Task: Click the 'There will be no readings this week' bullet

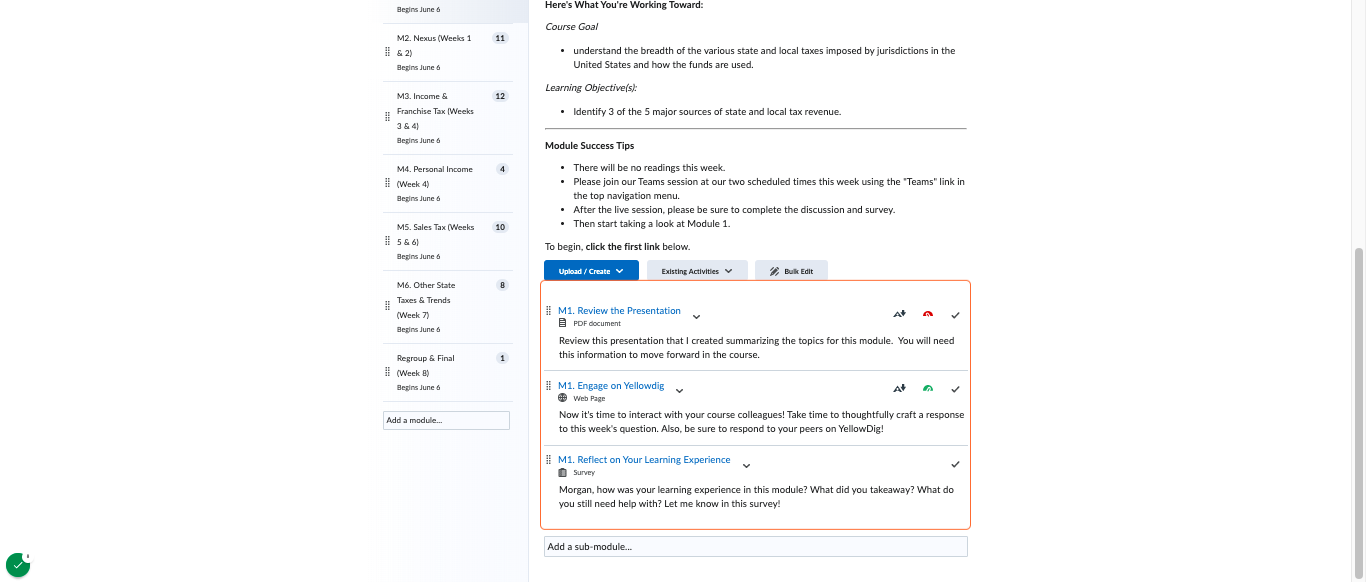Action: [649, 168]
